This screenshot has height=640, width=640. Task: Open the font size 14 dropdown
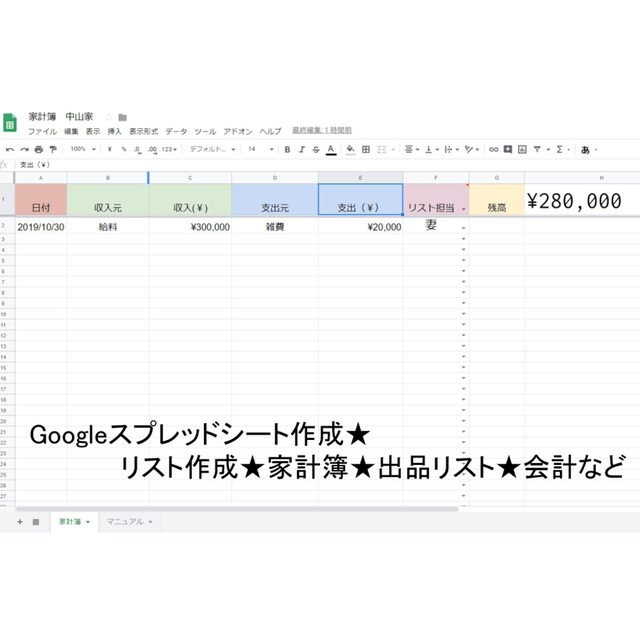[x=261, y=149]
